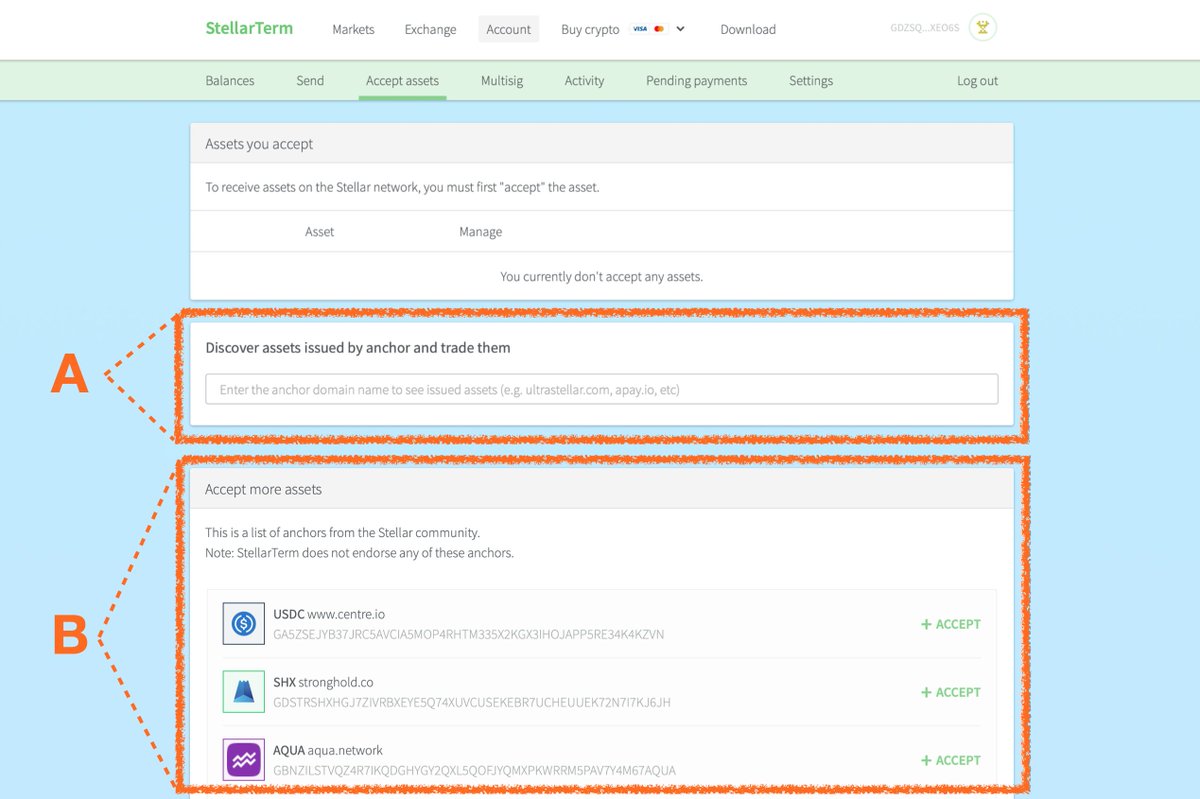Click the Assets you accept heading
This screenshot has height=799, width=1200.
click(x=259, y=144)
